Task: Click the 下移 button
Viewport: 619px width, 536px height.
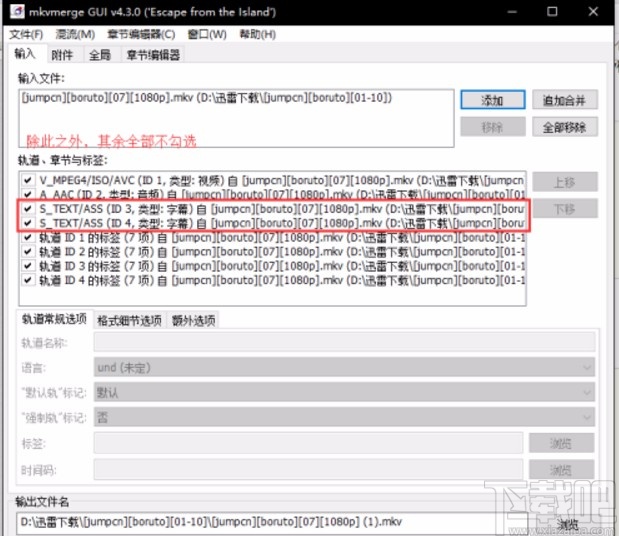Action: pyautogui.click(x=565, y=208)
